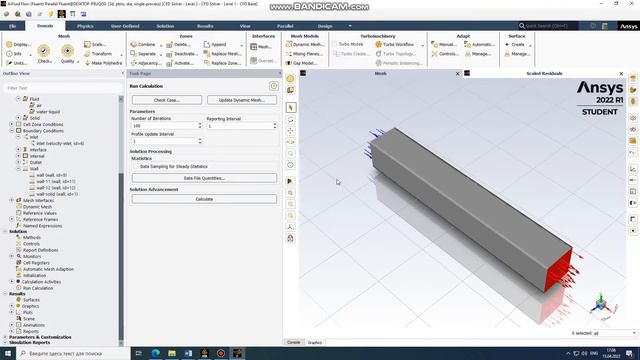Click Update Dynamic Mesh button
Image resolution: width=640 pixels, height=360 pixels.
click(242, 100)
